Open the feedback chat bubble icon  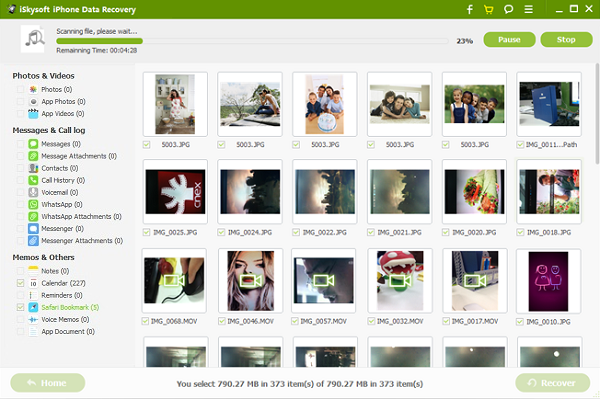509,9
